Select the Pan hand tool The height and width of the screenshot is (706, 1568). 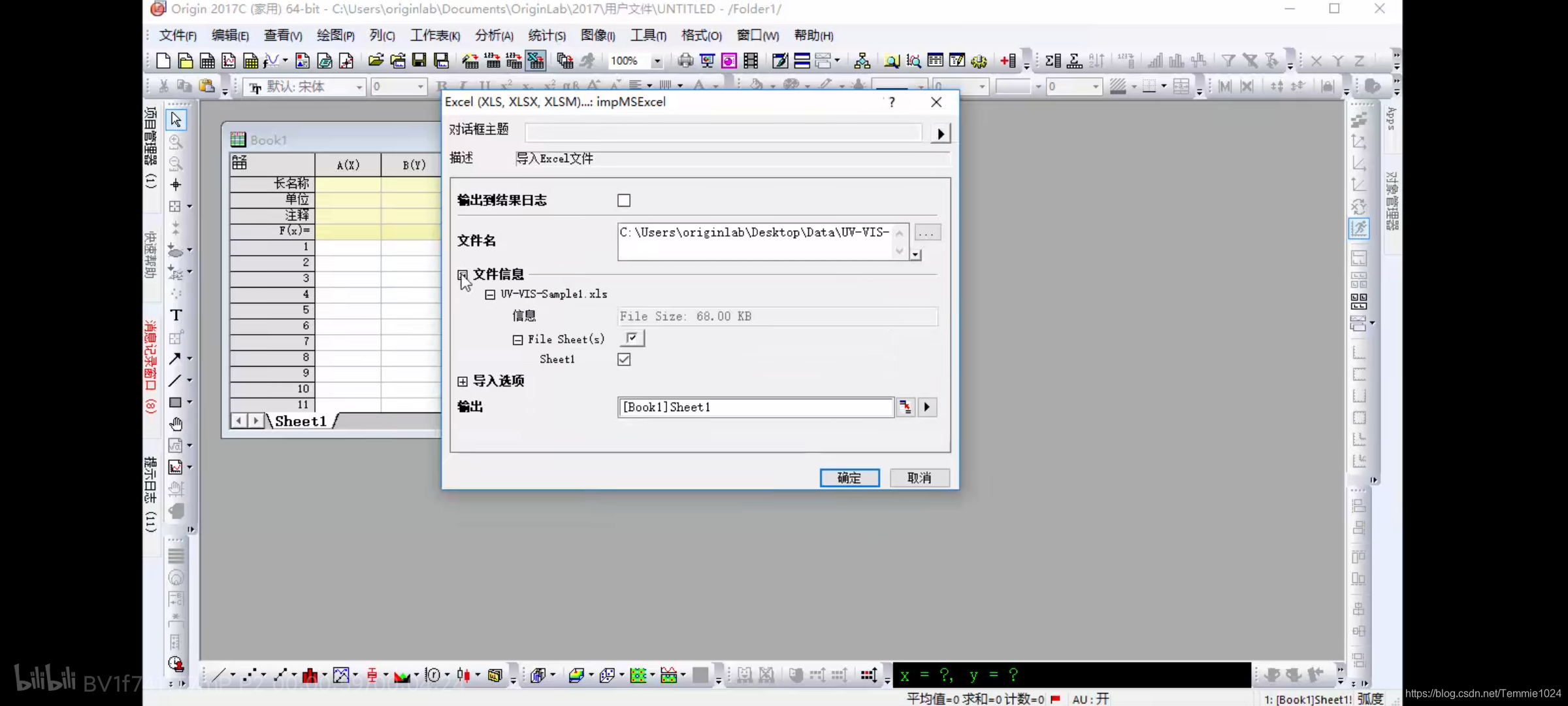(176, 424)
